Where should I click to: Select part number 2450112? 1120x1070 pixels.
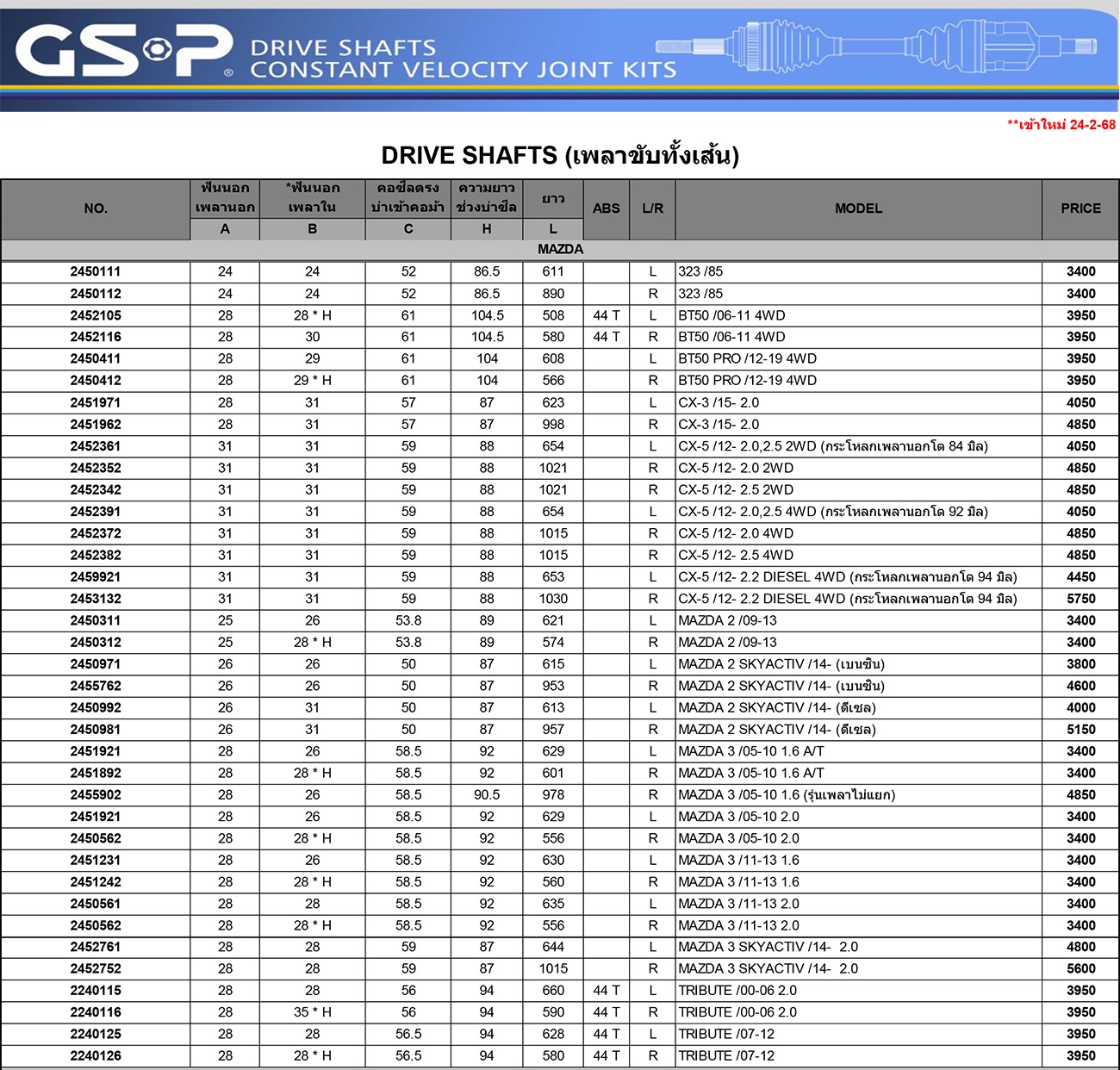click(96, 294)
